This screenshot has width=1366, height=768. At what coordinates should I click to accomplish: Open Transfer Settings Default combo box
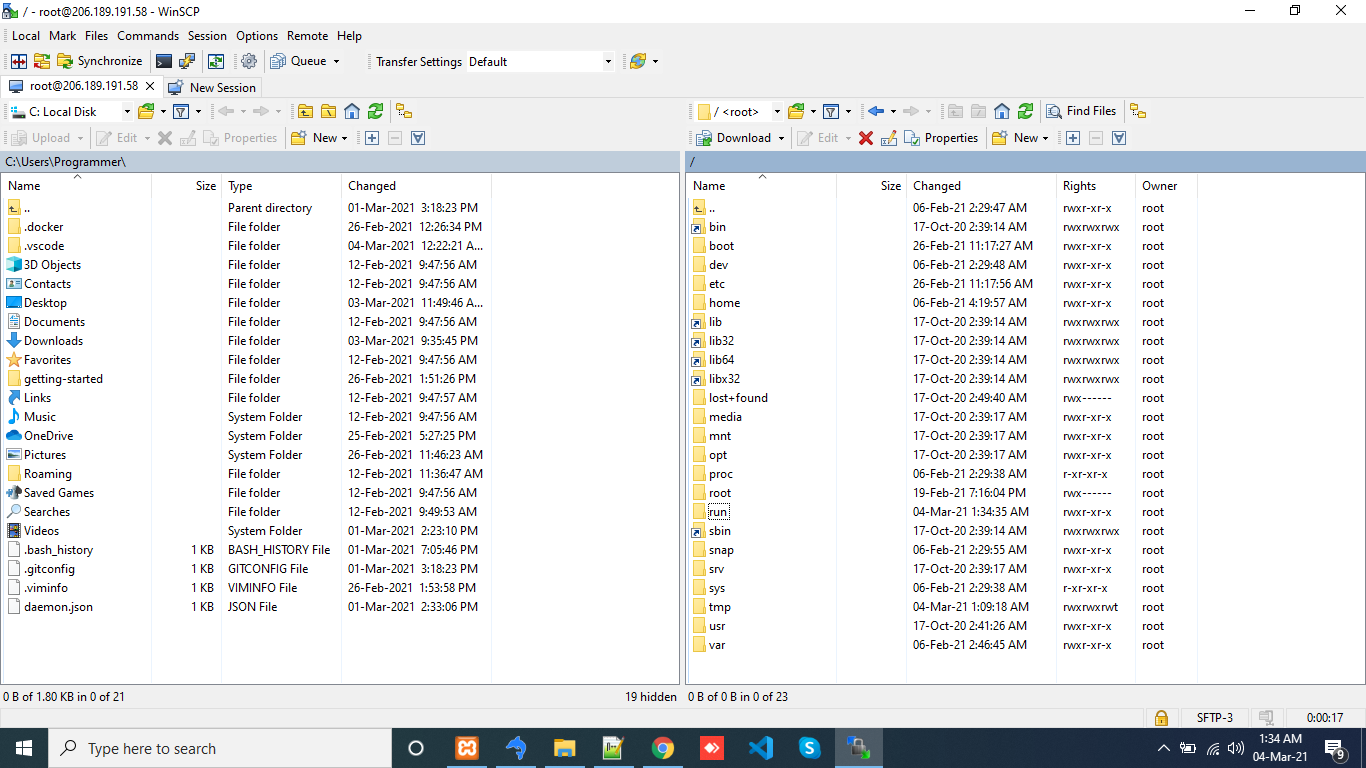(540, 61)
